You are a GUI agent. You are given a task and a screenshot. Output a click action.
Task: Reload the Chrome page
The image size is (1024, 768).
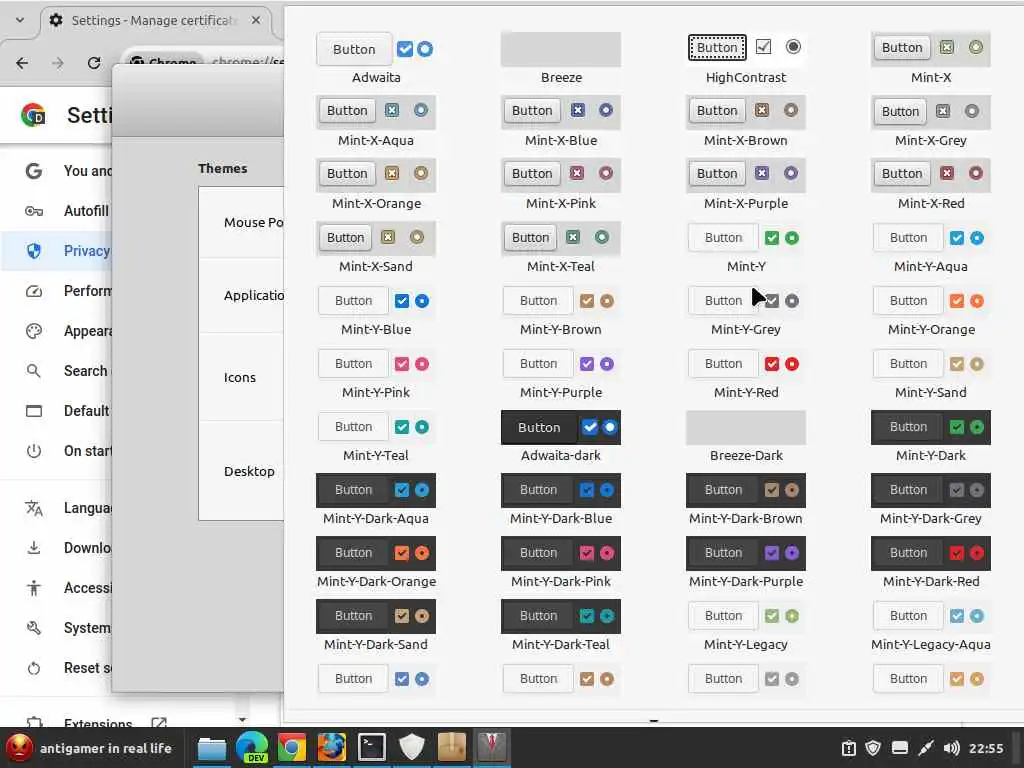94,63
